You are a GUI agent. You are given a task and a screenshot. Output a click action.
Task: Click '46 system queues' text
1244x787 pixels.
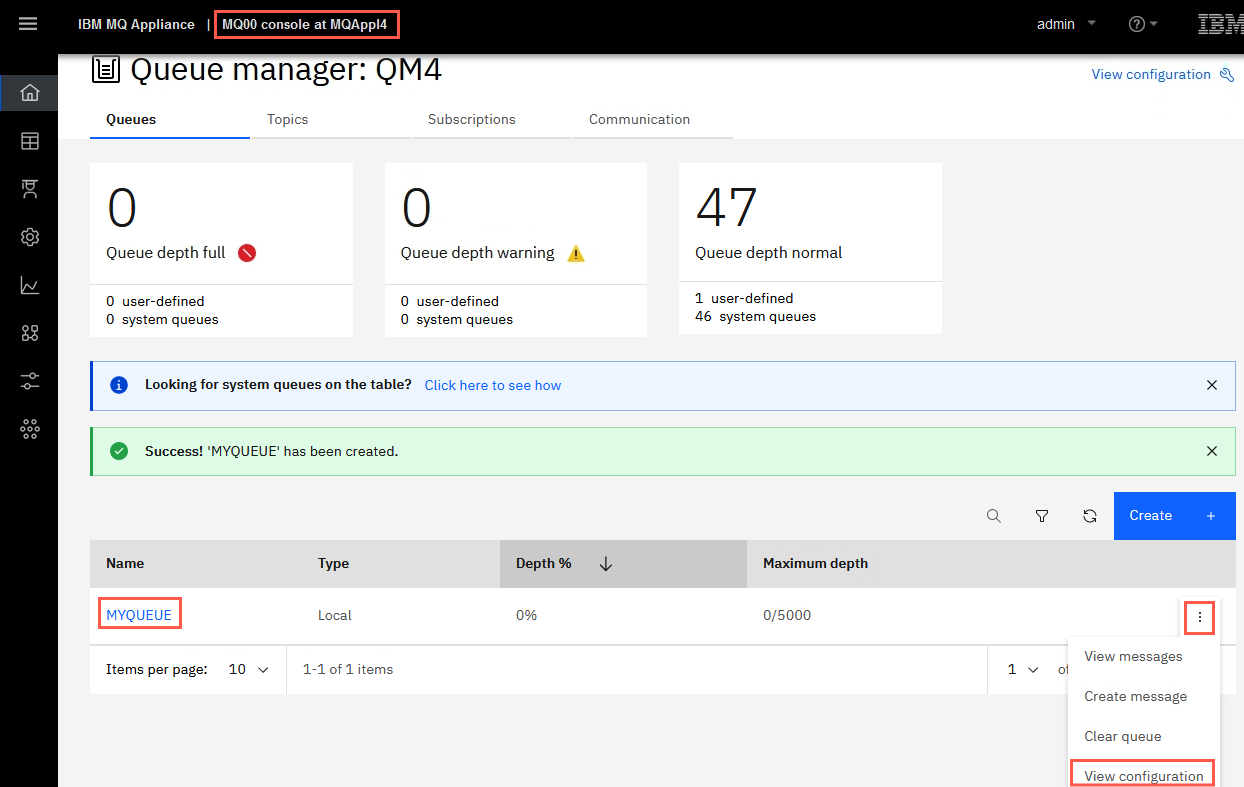(755, 316)
